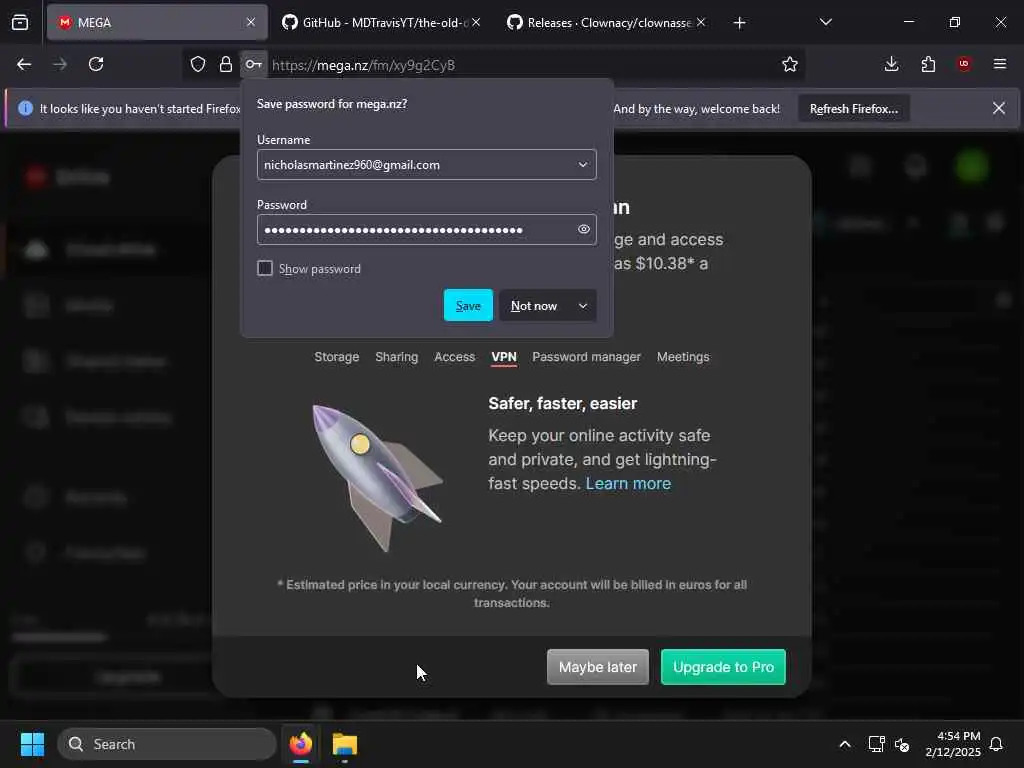Close the GitHub MDTravisYT tab
Image resolution: width=1024 pixels, height=768 pixels.
(x=477, y=22)
